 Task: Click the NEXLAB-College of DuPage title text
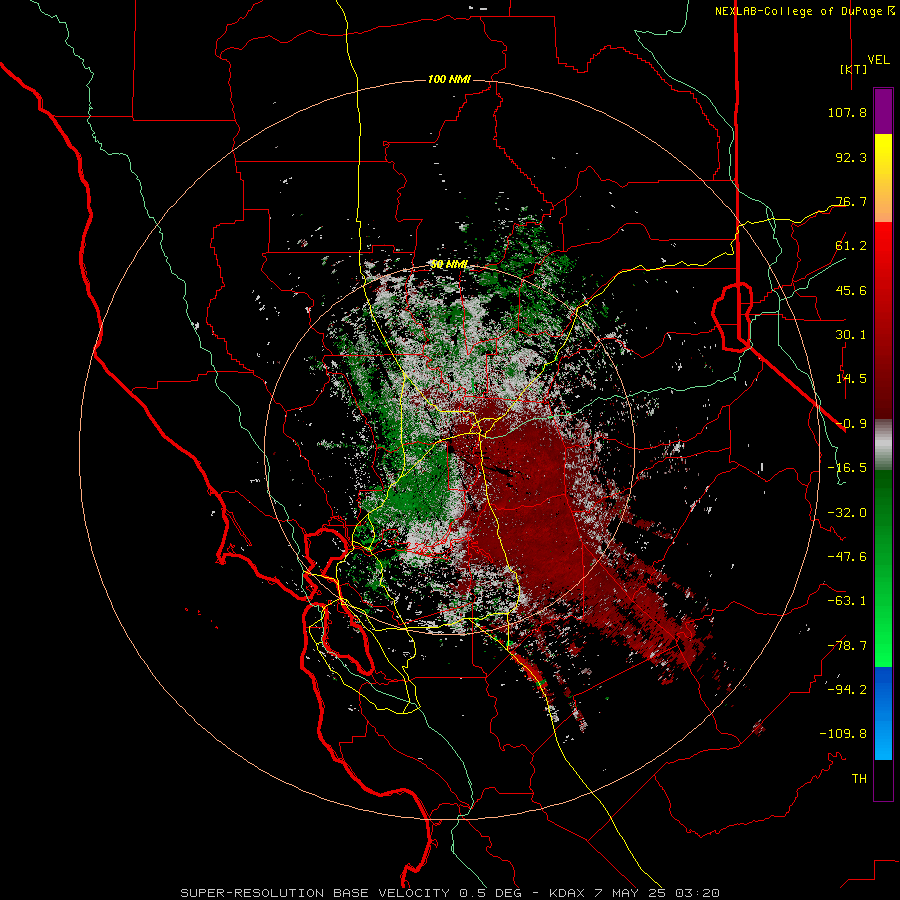pos(805,11)
